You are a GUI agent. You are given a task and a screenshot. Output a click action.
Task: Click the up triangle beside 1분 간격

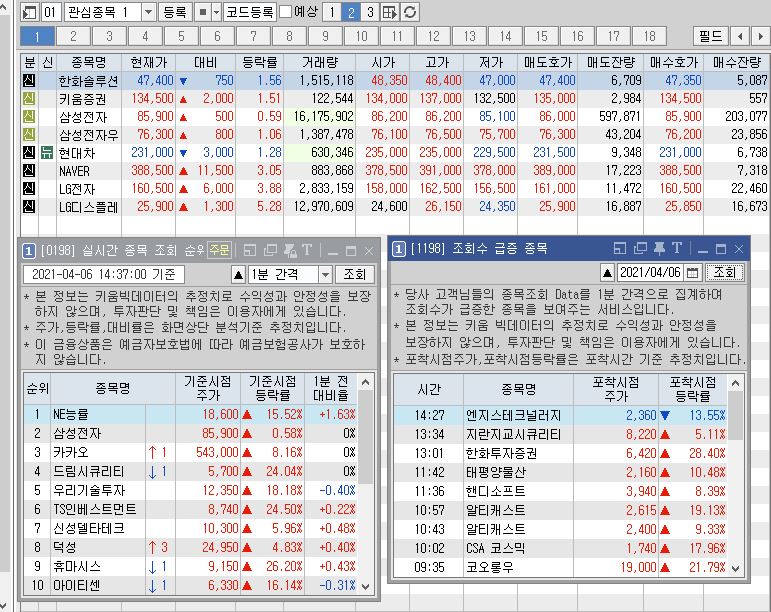238,274
